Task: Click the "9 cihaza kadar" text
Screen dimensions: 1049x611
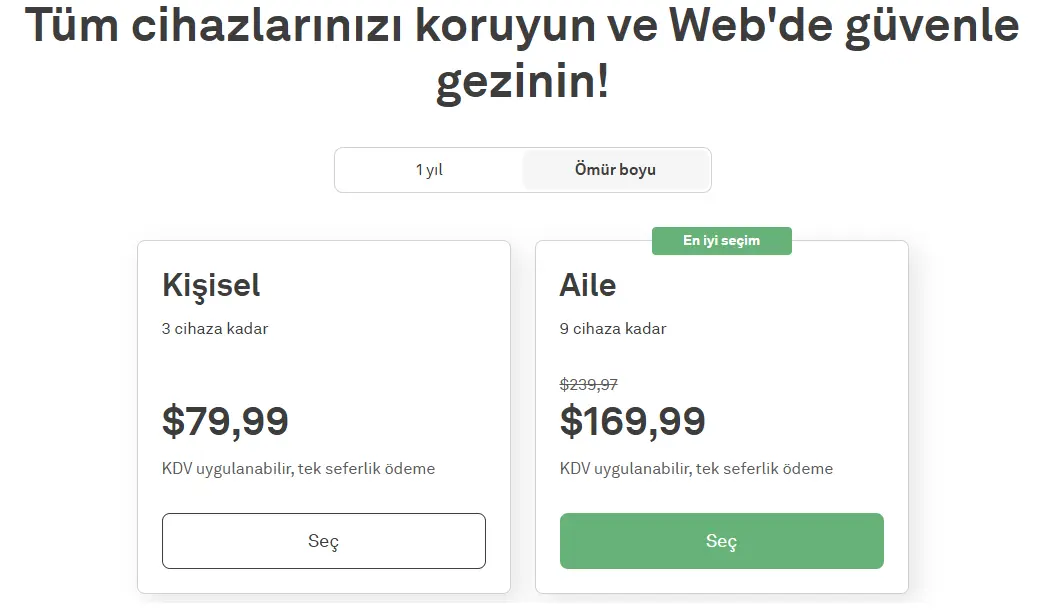Action: pos(613,328)
